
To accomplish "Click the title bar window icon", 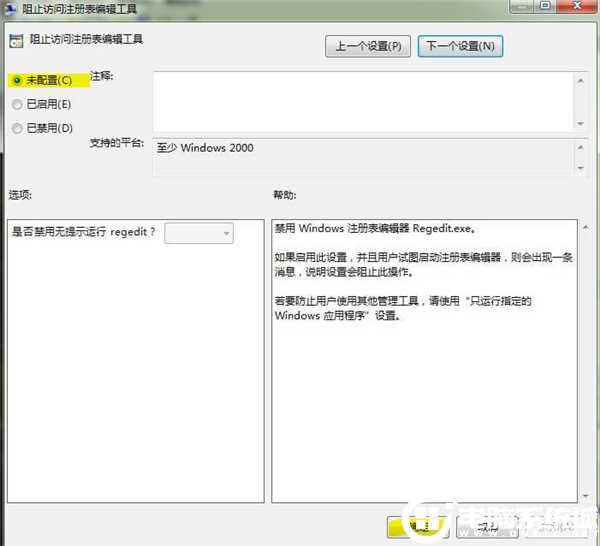I will tap(11, 9).
